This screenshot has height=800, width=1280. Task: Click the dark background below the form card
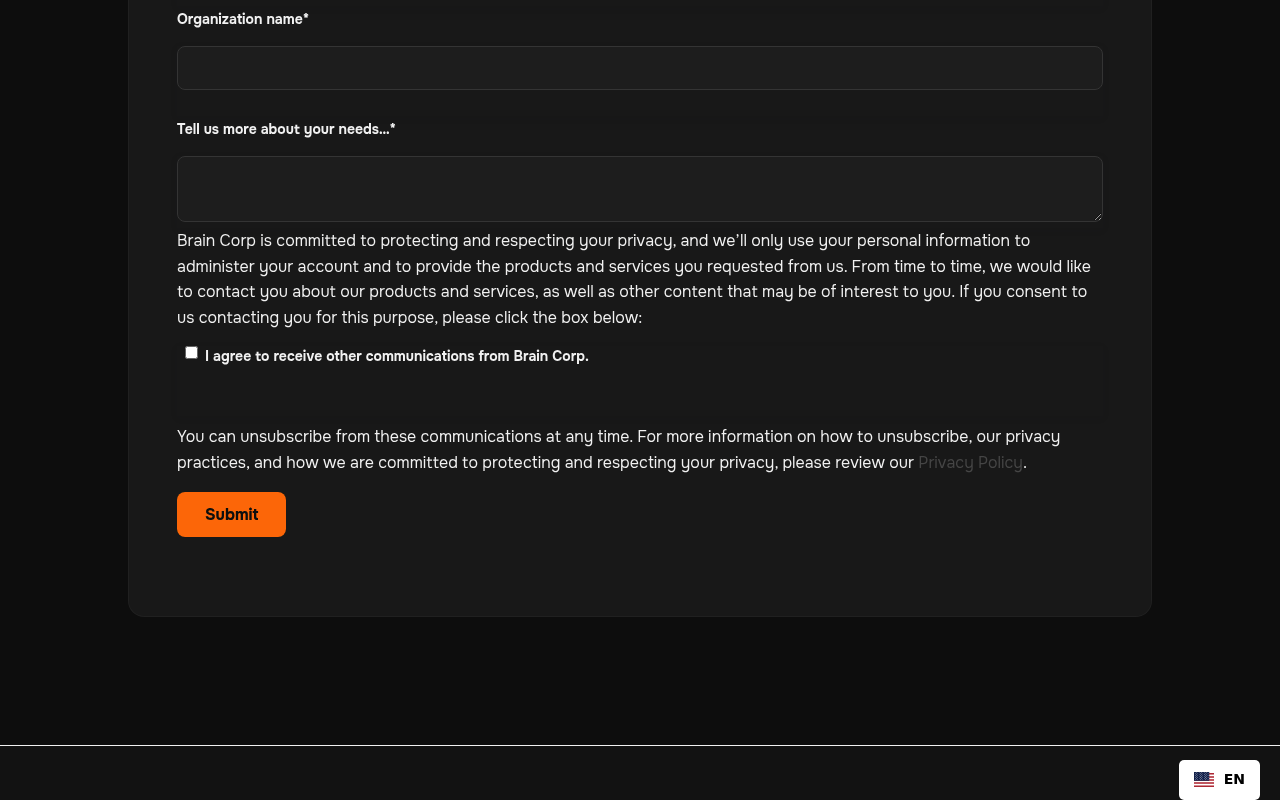point(640,680)
